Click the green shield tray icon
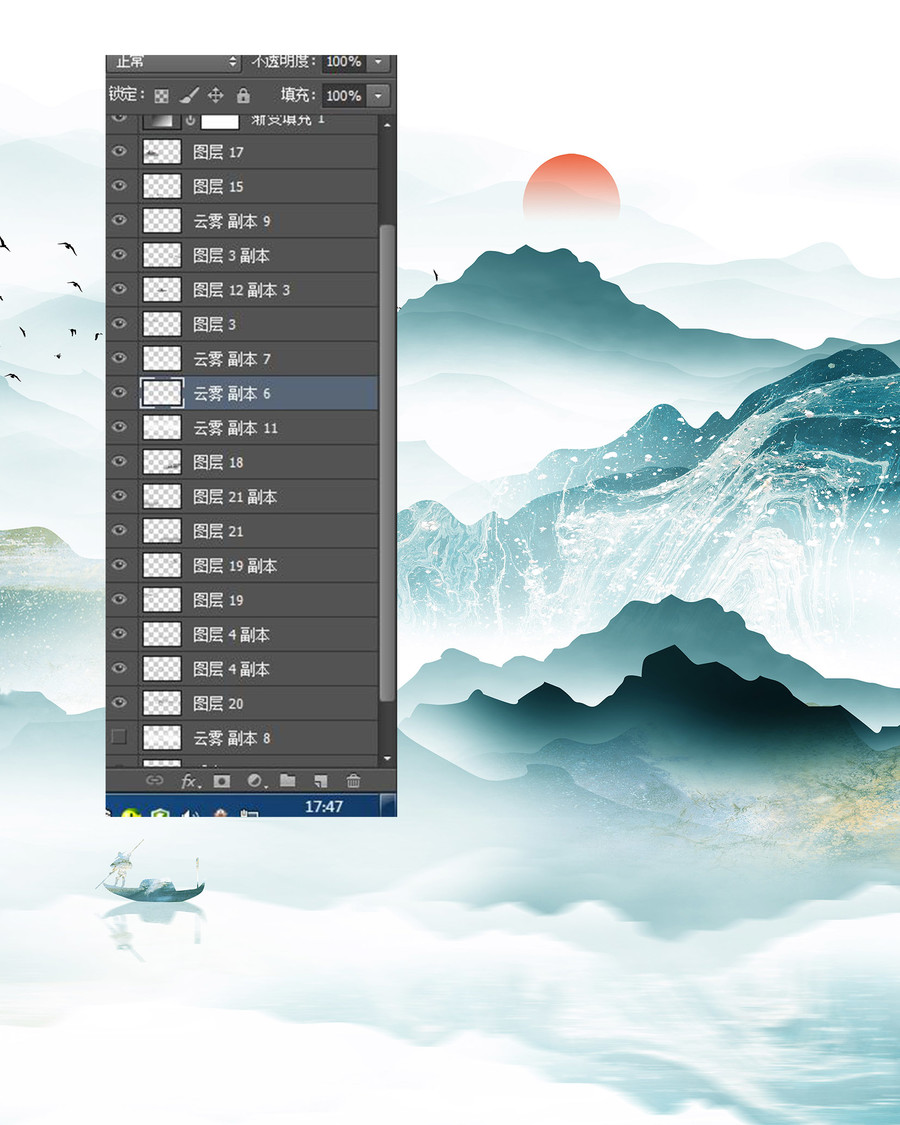 pos(160,814)
